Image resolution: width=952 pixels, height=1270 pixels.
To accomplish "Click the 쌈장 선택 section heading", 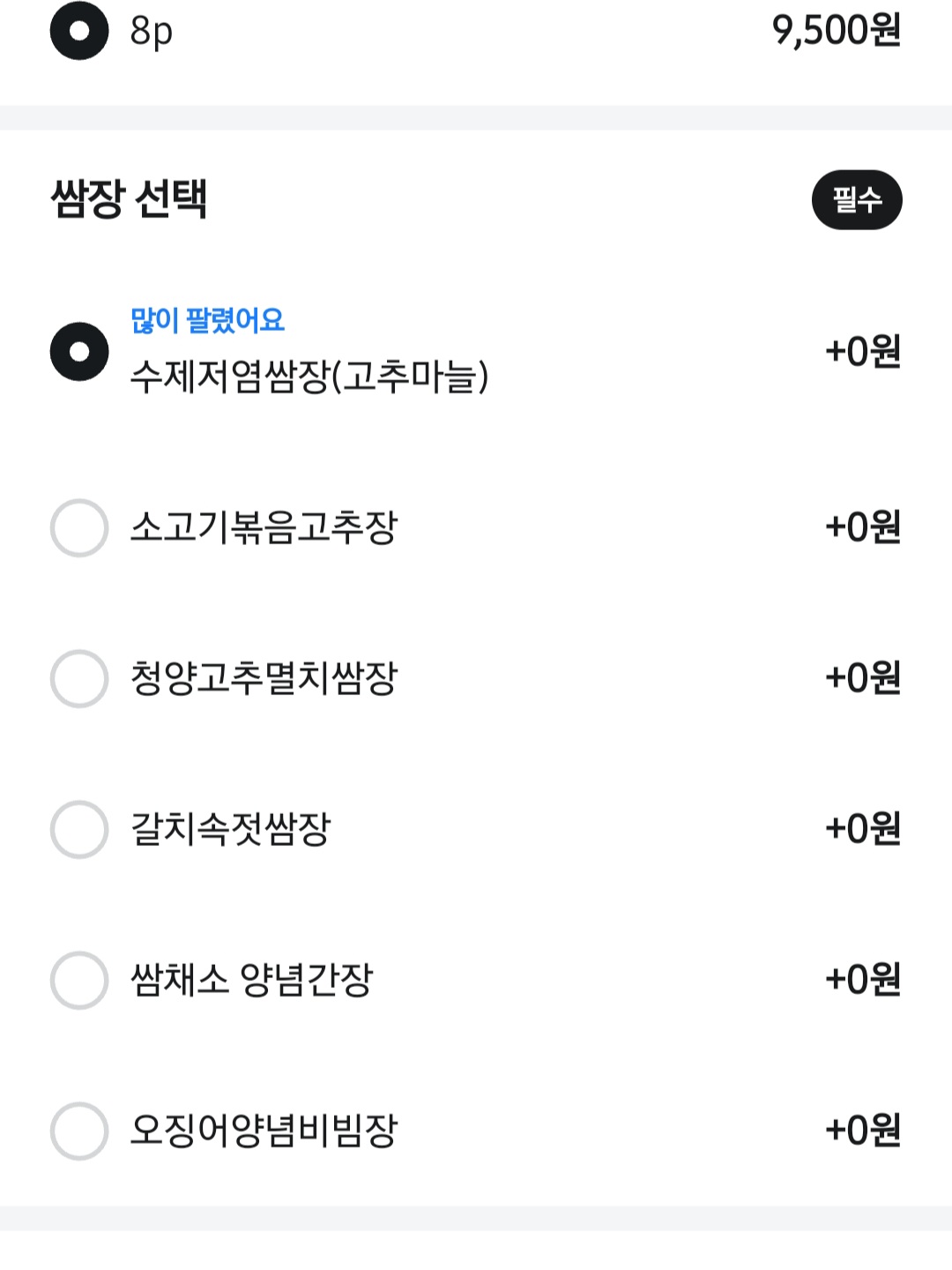I will (x=130, y=198).
